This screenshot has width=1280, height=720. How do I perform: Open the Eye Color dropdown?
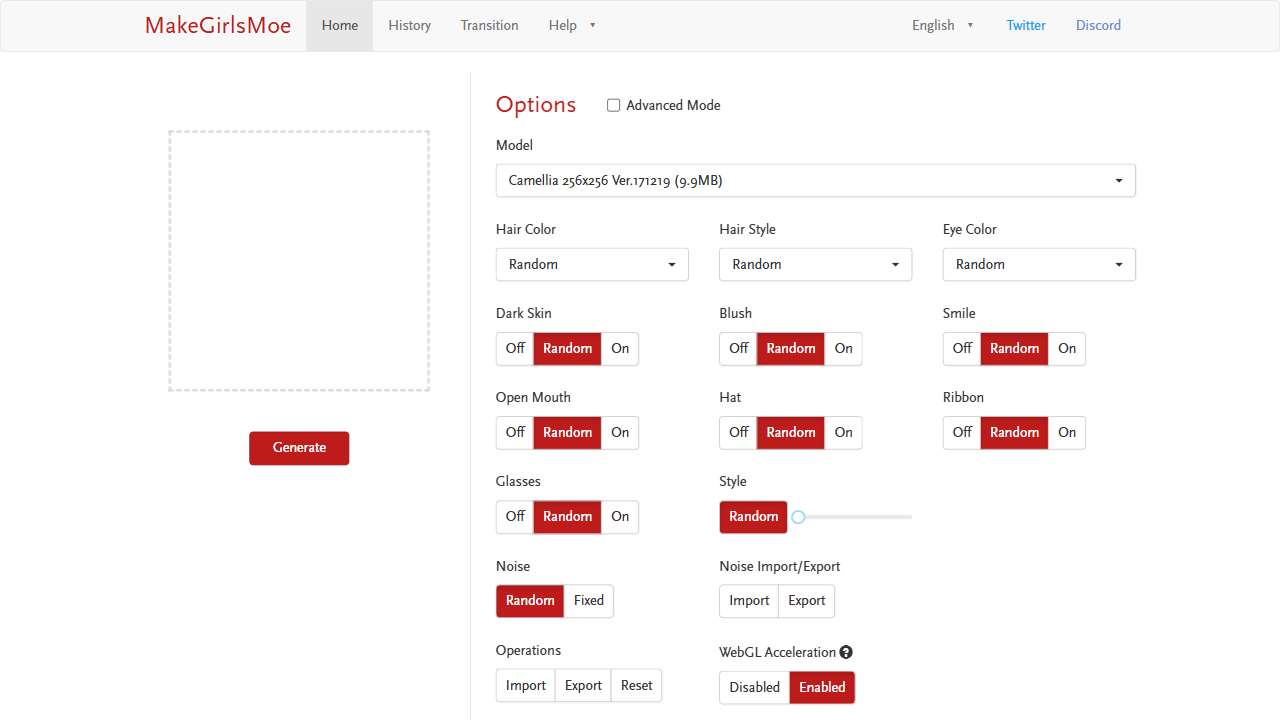pos(1038,265)
